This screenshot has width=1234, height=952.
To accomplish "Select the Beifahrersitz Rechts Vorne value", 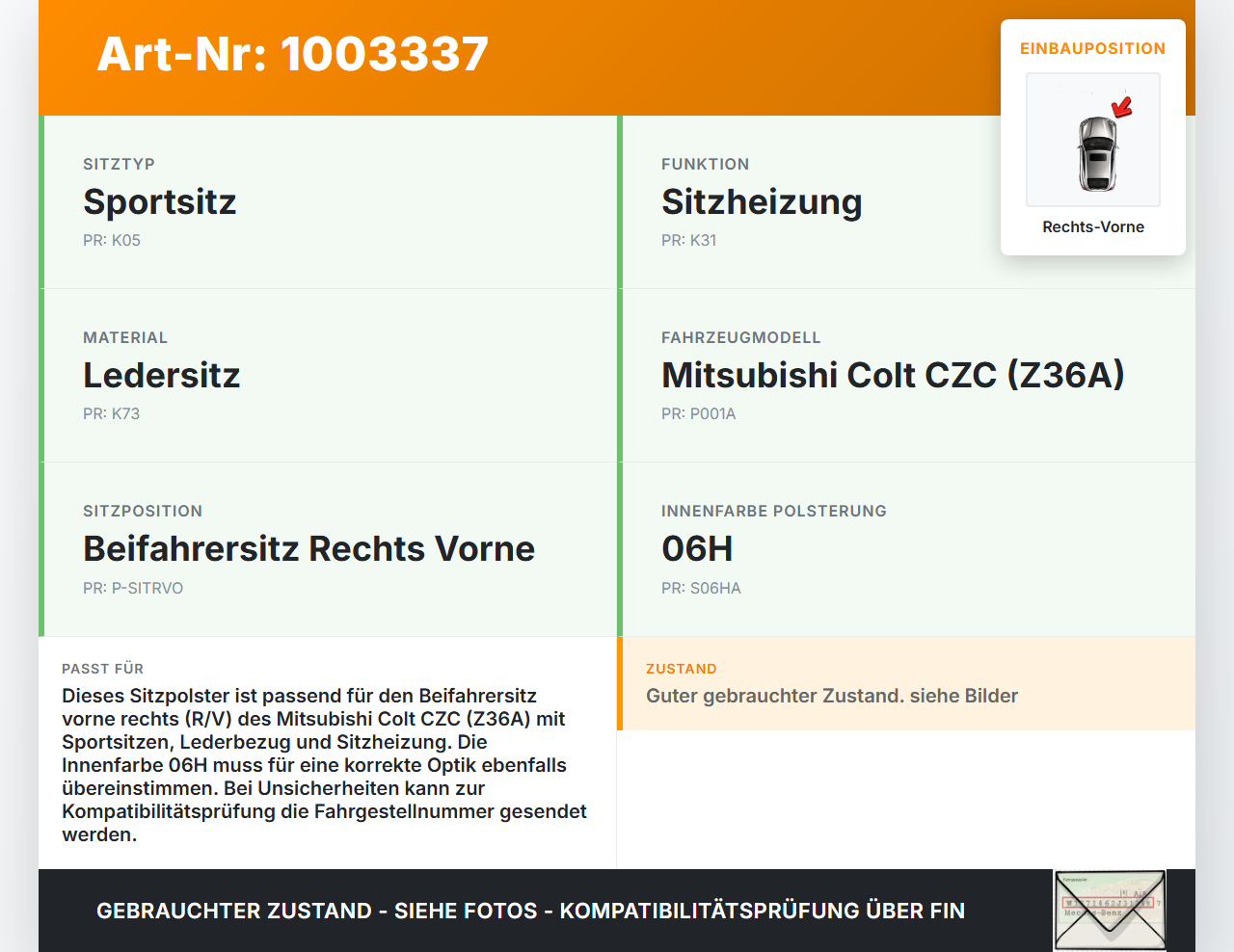I will point(309,548).
